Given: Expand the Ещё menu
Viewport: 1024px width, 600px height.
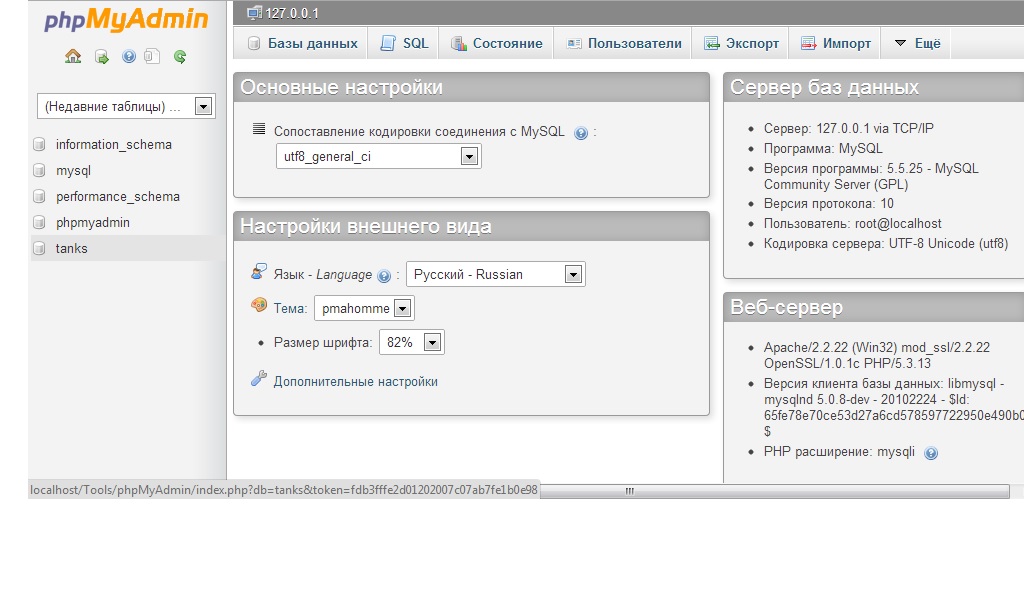Looking at the screenshot, I should (916, 44).
